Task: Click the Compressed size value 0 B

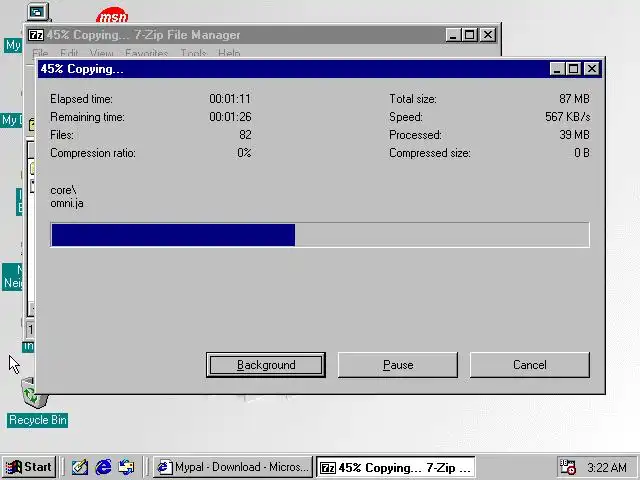Action: [x=582, y=153]
